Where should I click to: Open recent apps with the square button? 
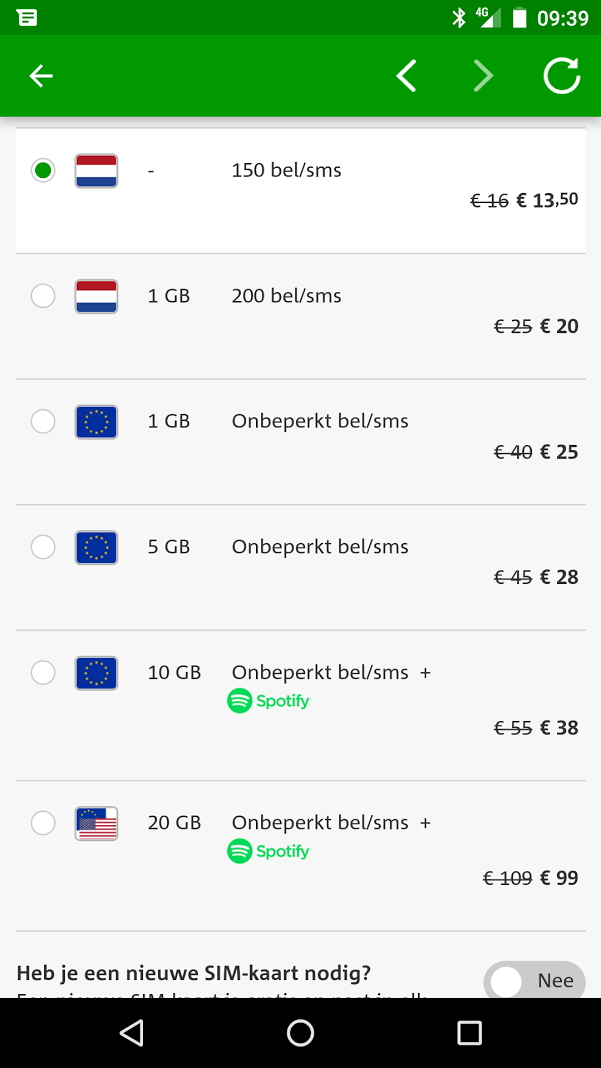point(469,1033)
